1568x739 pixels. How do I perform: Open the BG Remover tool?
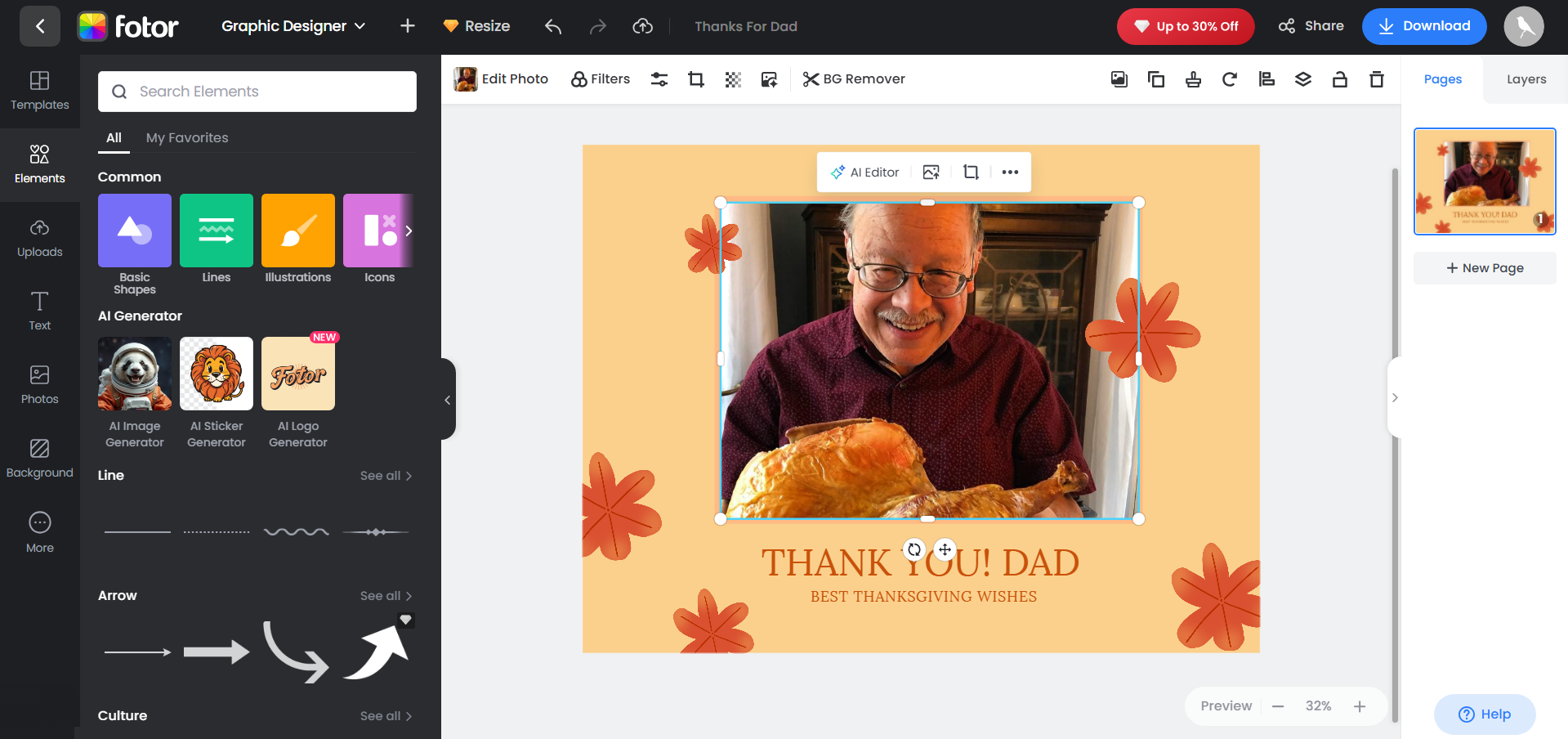pyautogui.click(x=854, y=79)
